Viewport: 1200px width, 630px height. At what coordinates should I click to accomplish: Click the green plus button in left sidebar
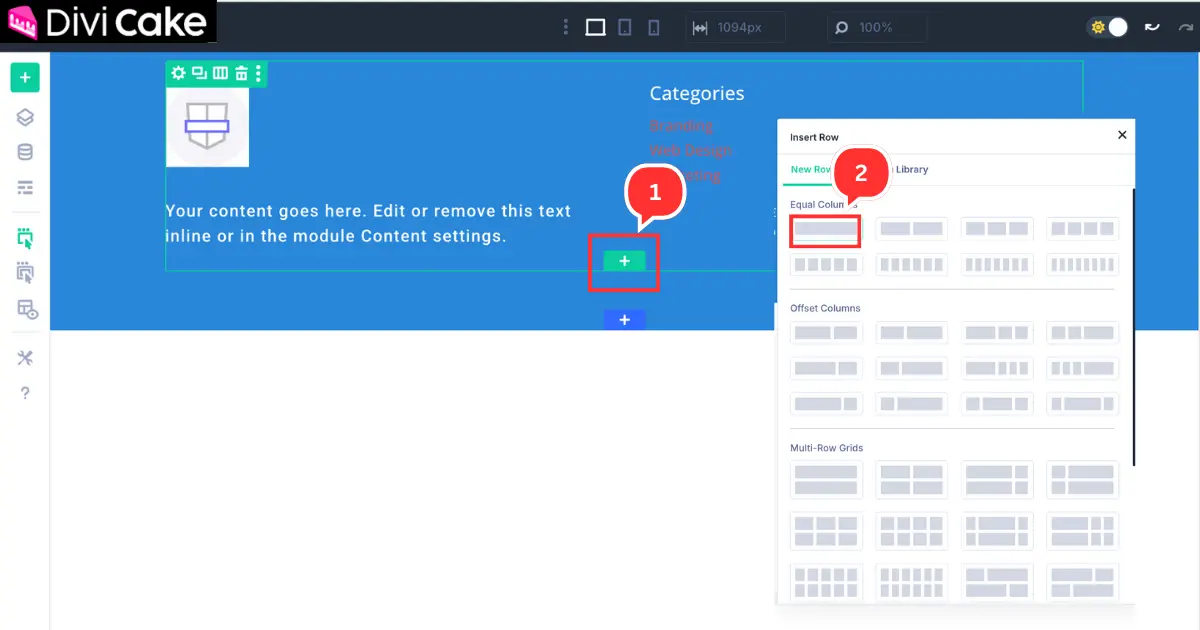tap(25, 77)
